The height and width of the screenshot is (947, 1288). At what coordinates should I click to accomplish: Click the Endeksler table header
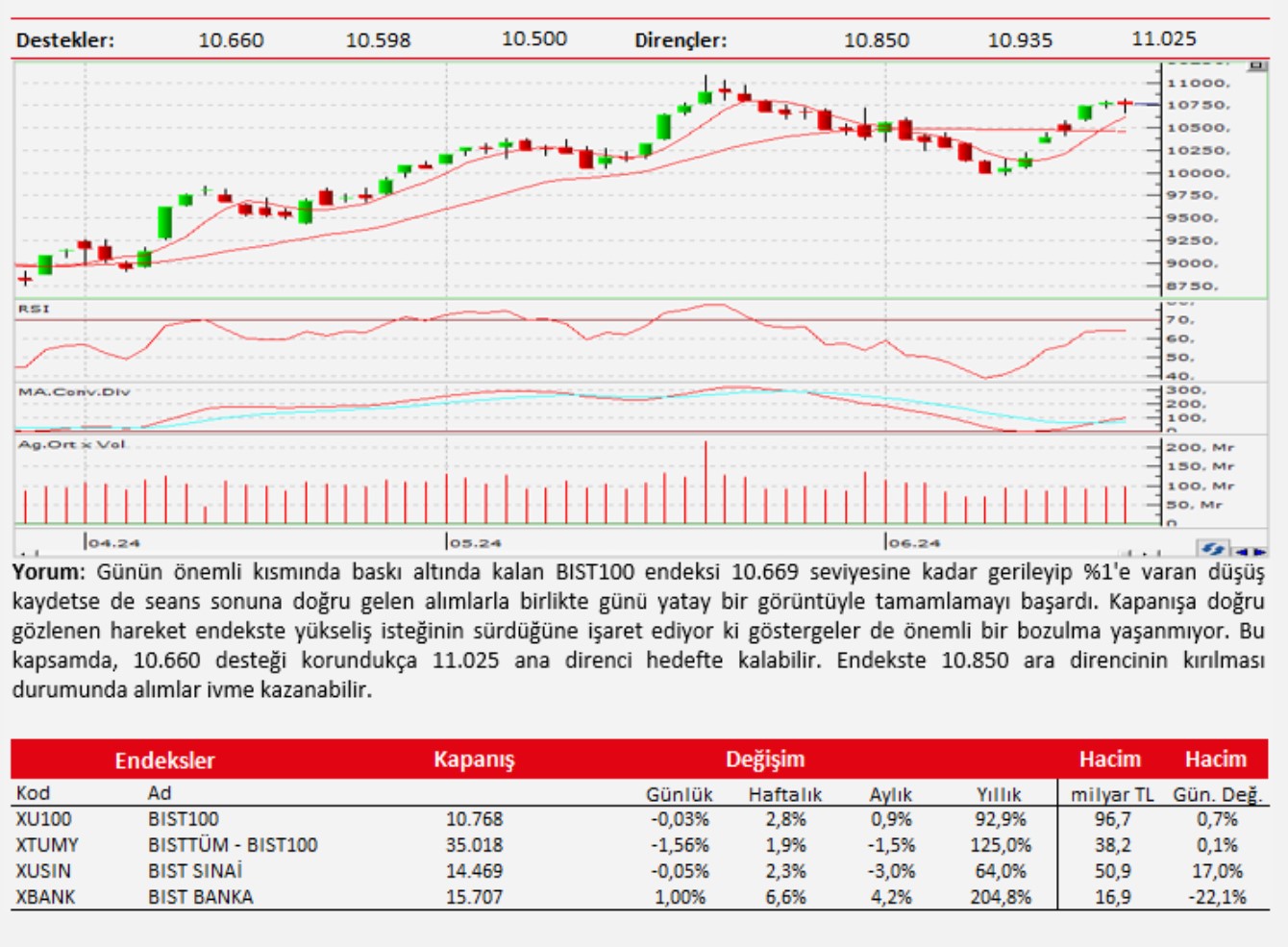(x=164, y=760)
